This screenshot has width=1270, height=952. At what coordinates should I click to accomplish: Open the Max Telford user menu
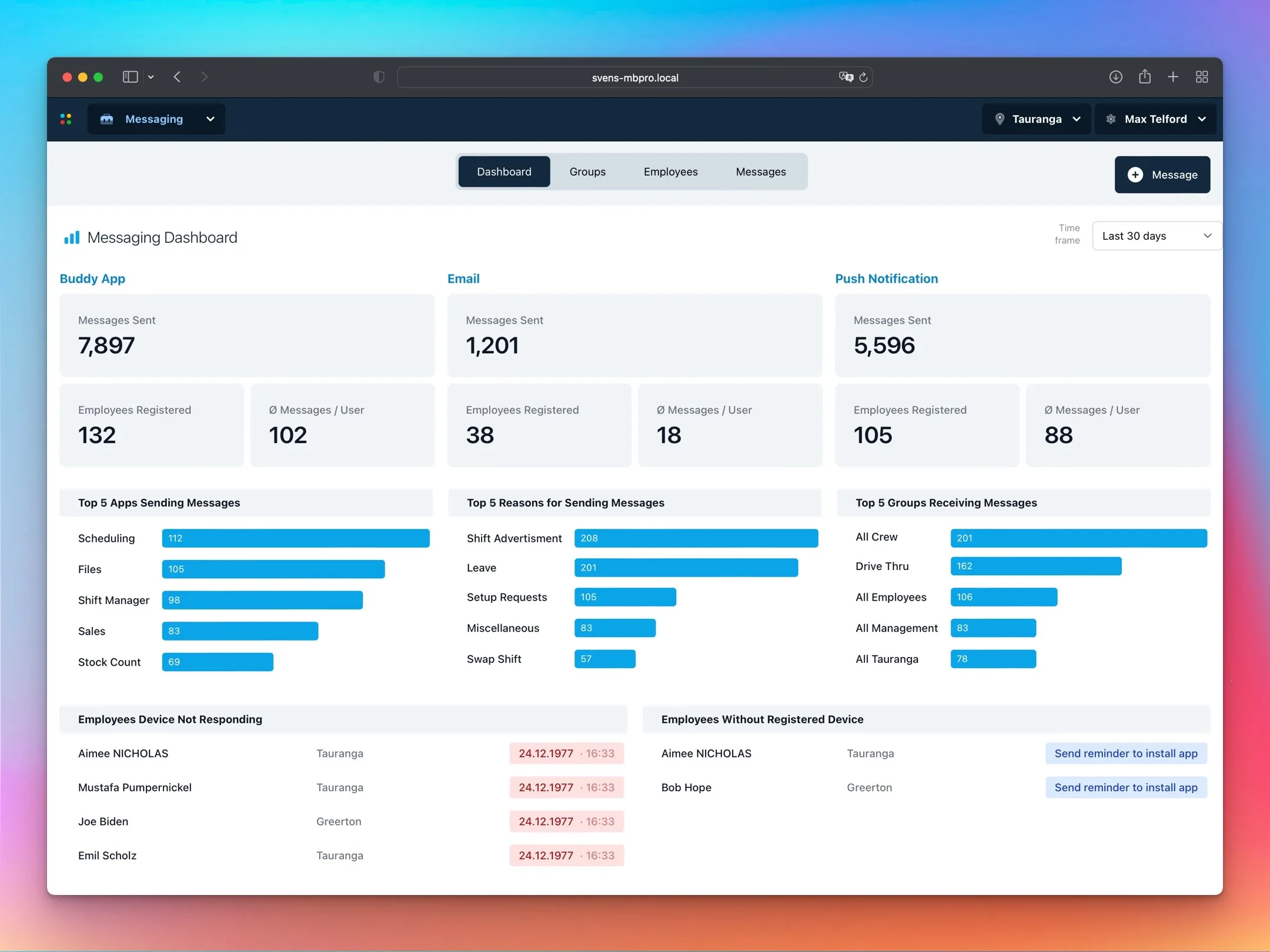coord(1155,119)
